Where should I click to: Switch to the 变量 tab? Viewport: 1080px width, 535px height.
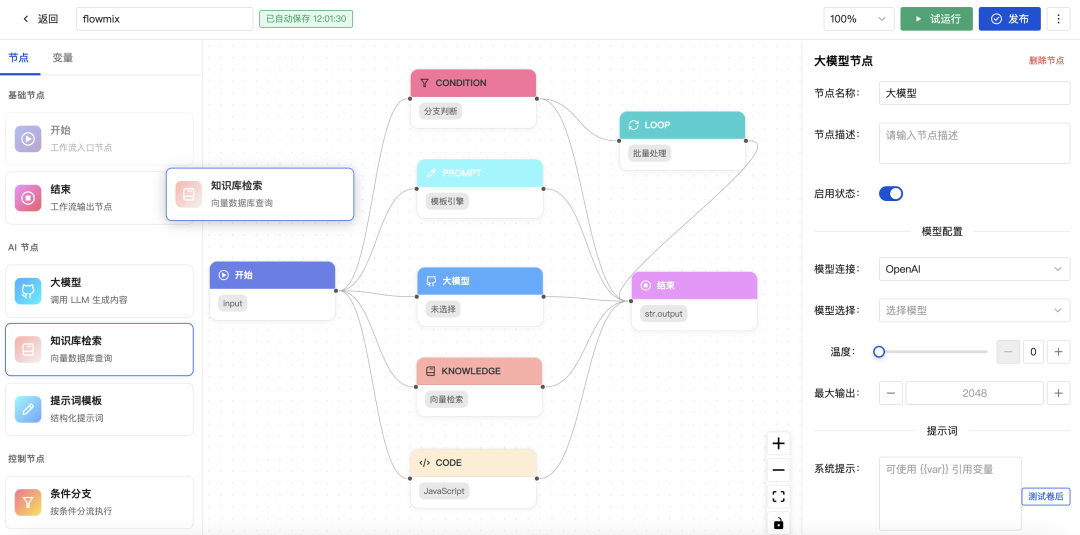click(63, 58)
